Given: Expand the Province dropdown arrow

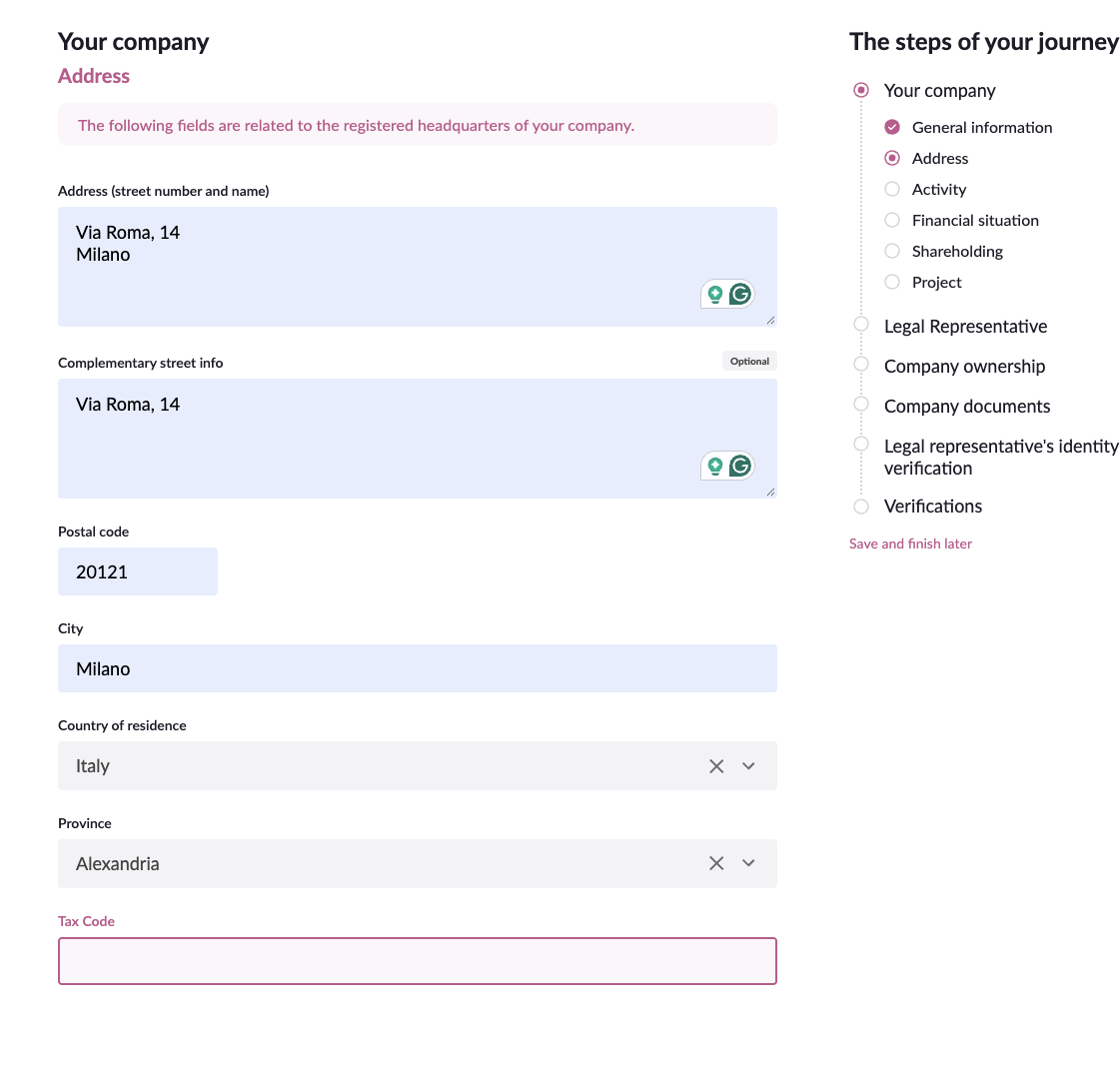Looking at the screenshot, I should [x=748, y=863].
